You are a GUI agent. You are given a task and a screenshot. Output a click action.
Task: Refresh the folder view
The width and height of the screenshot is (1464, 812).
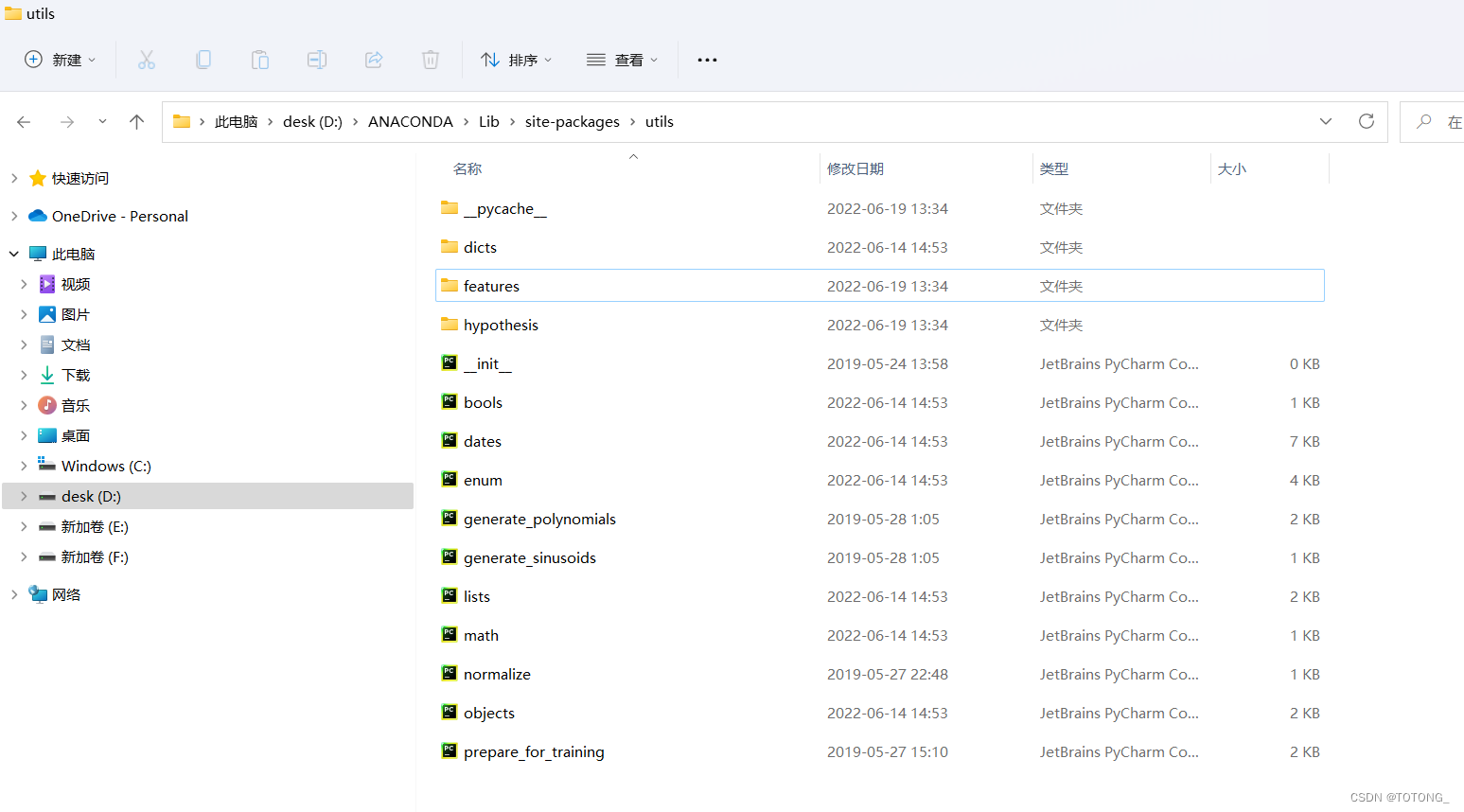tap(1366, 121)
